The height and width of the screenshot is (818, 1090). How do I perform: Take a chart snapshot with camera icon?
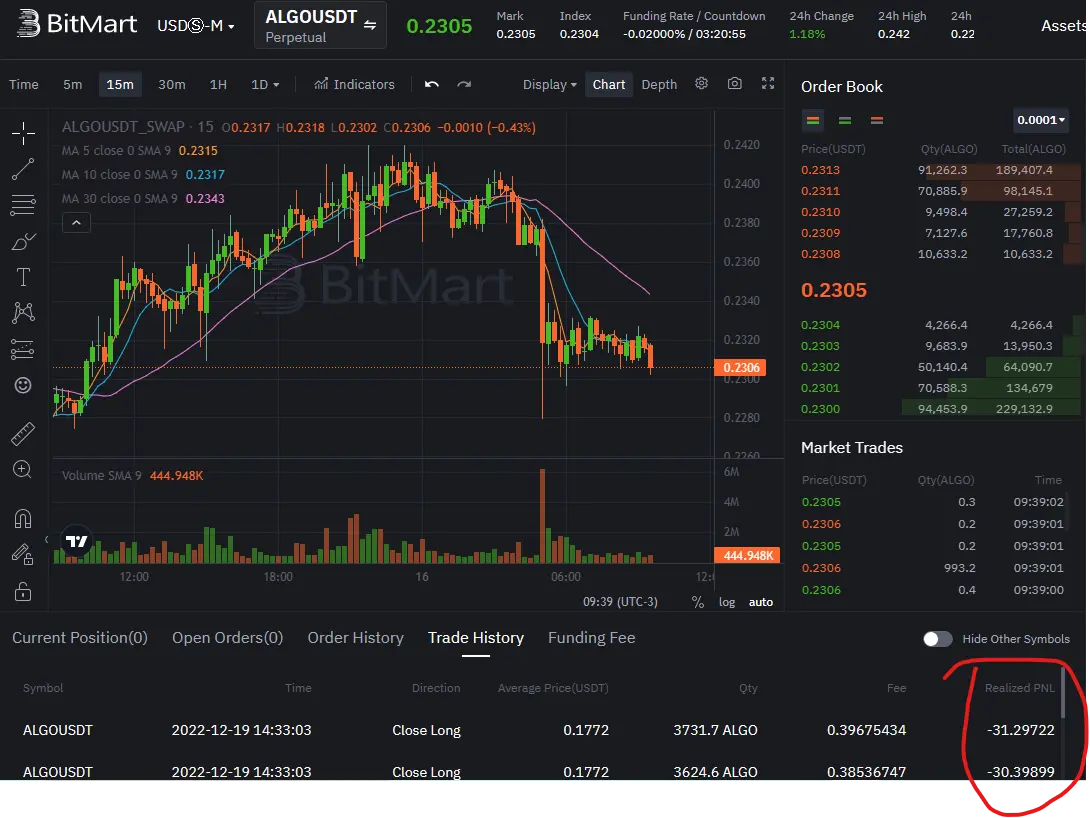734,83
